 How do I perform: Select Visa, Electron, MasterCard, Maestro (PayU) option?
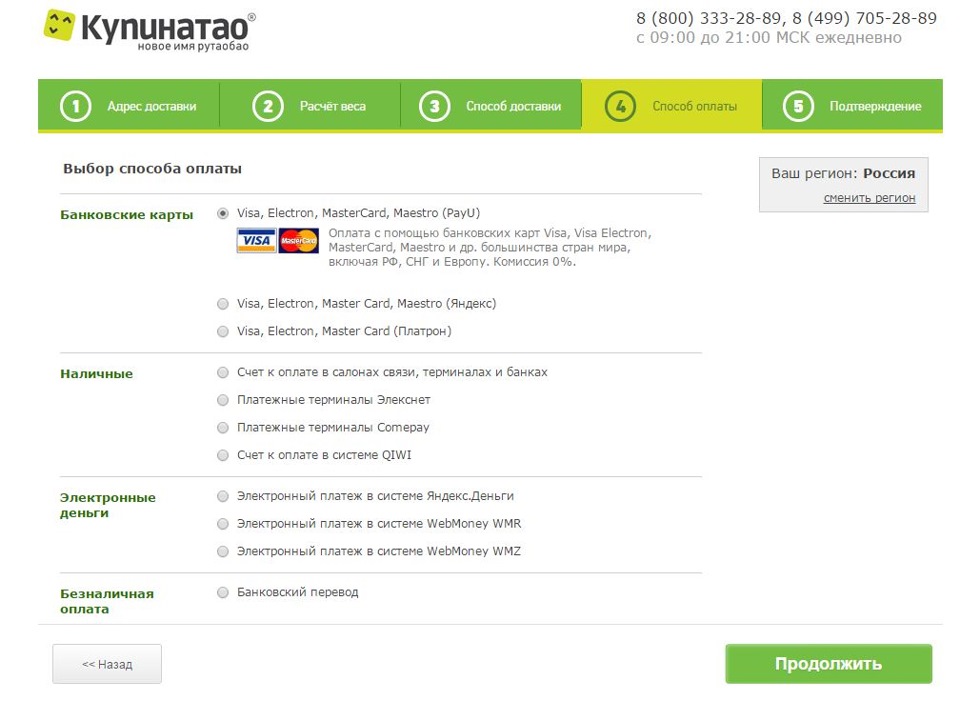[223, 213]
